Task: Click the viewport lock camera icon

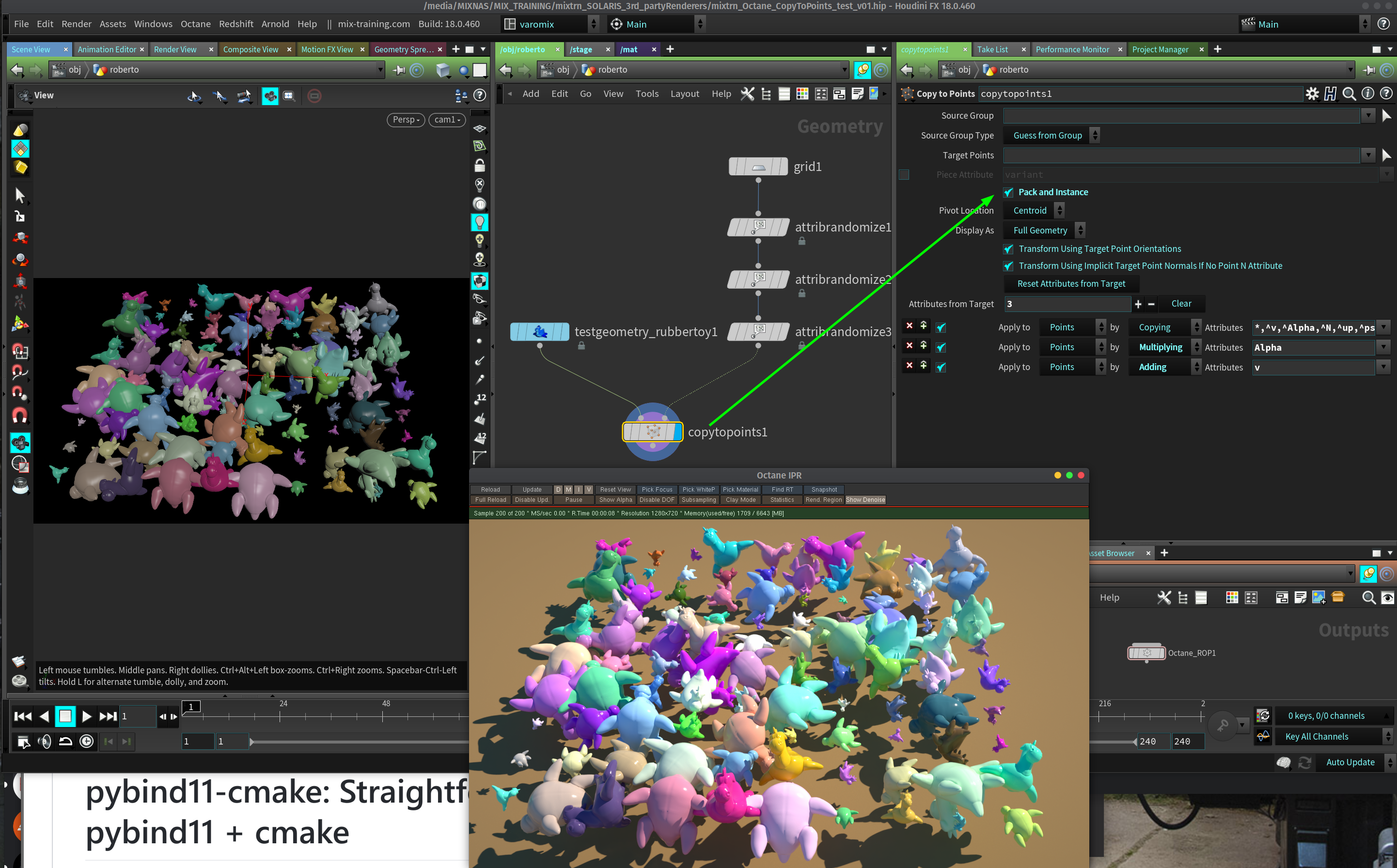Action: pos(479,166)
